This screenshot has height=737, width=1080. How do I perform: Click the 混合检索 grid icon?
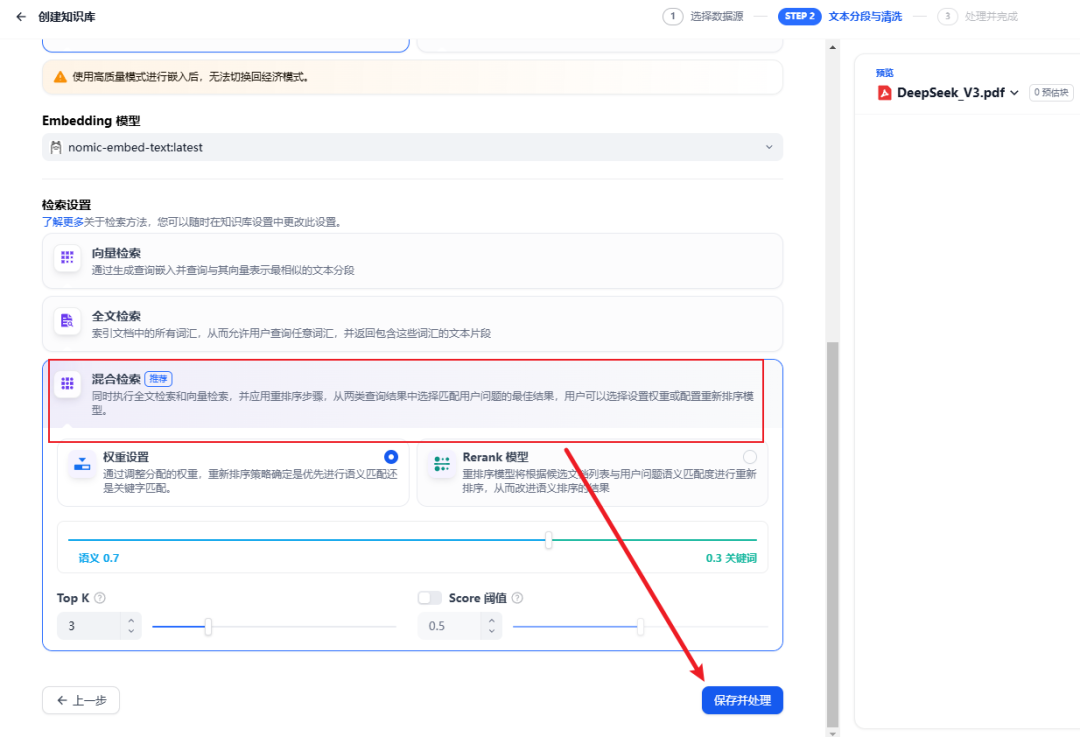68,383
